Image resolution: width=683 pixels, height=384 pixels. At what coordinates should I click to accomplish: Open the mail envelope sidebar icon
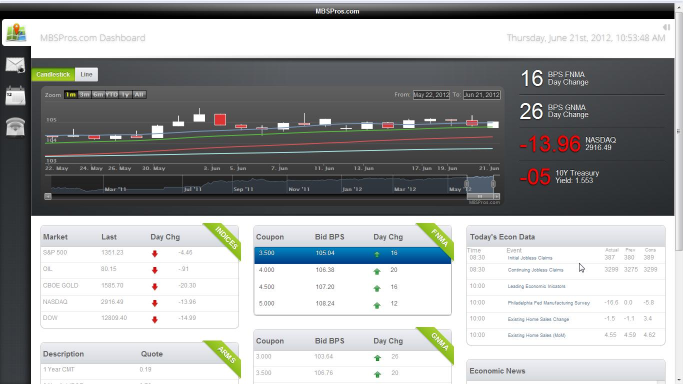pyautogui.click(x=15, y=65)
